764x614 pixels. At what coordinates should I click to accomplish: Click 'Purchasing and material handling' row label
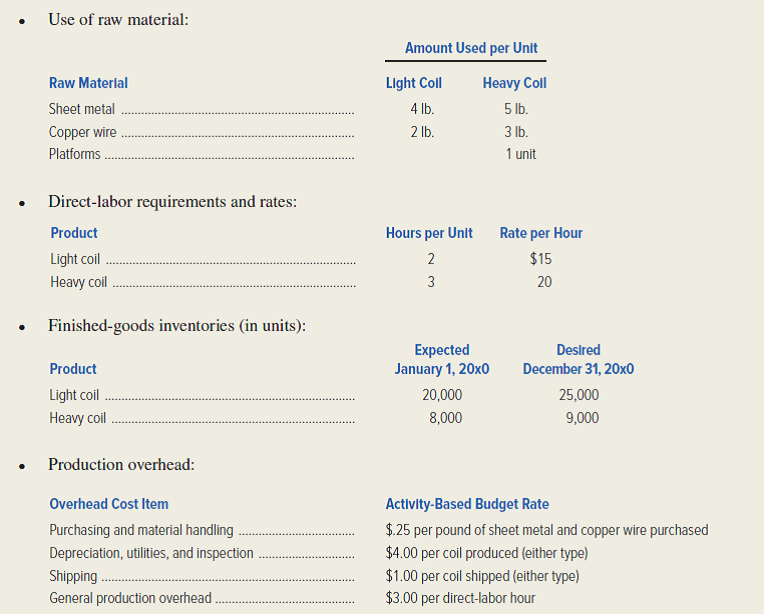141,530
